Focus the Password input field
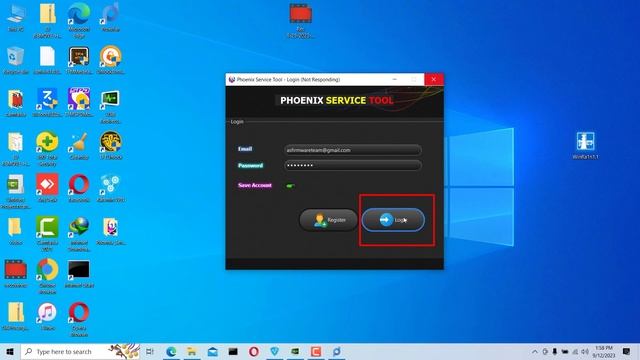 353,165
